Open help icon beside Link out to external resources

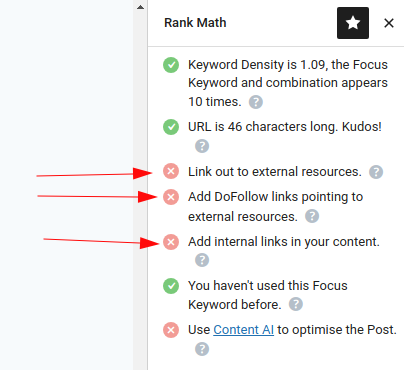click(x=376, y=172)
